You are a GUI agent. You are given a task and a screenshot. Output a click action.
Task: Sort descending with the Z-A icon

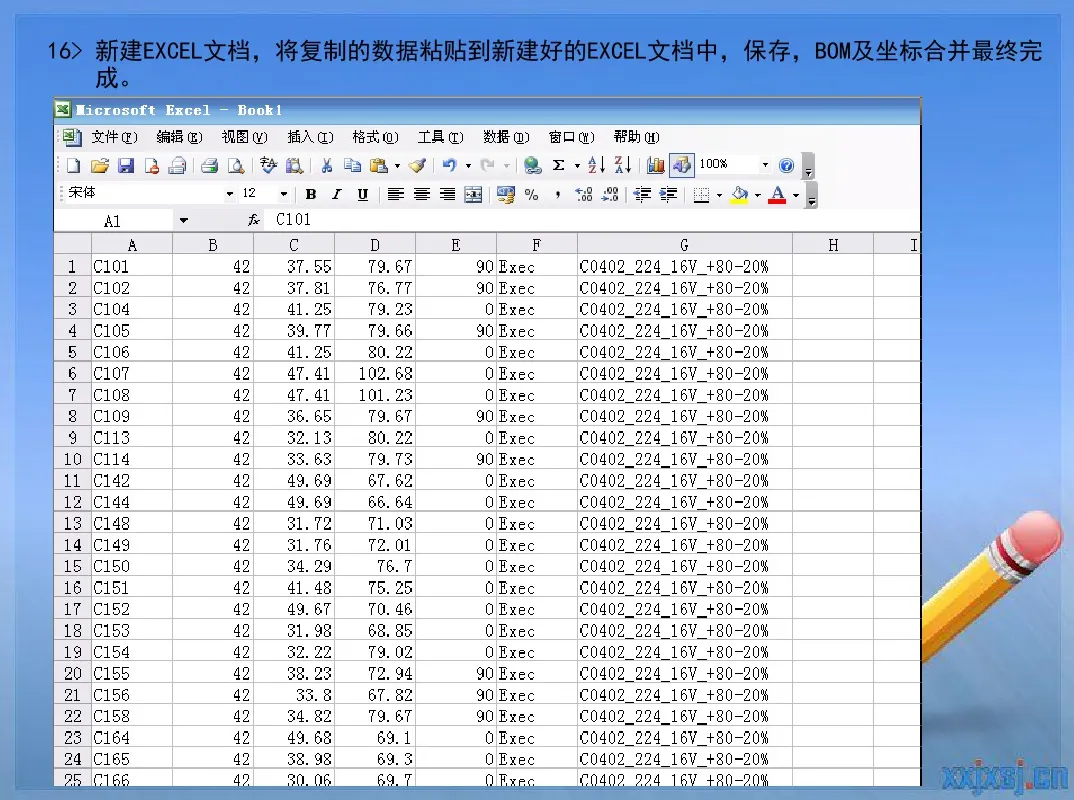623,165
